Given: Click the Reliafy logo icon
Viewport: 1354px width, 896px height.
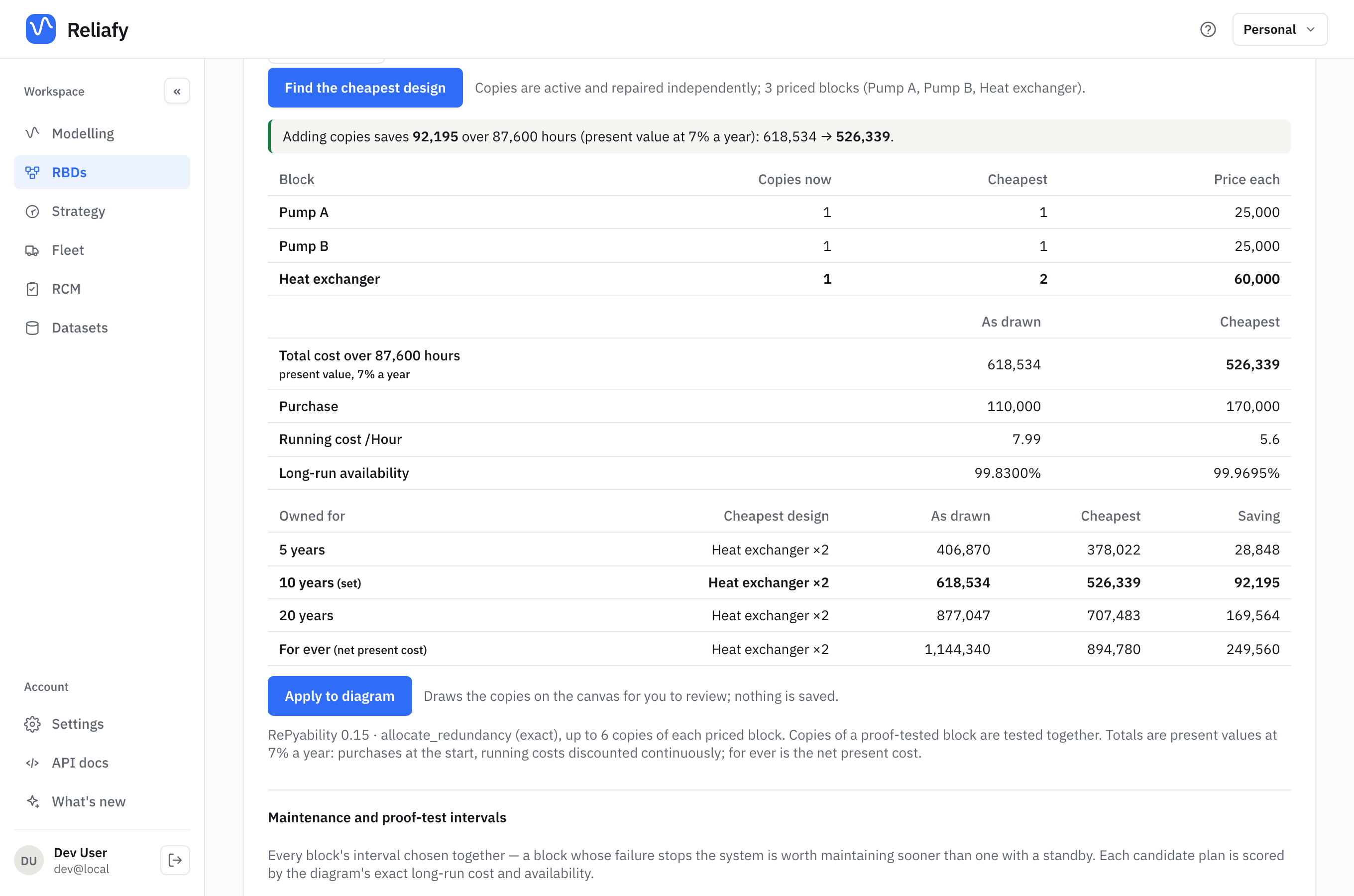Looking at the screenshot, I should coord(40,29).
